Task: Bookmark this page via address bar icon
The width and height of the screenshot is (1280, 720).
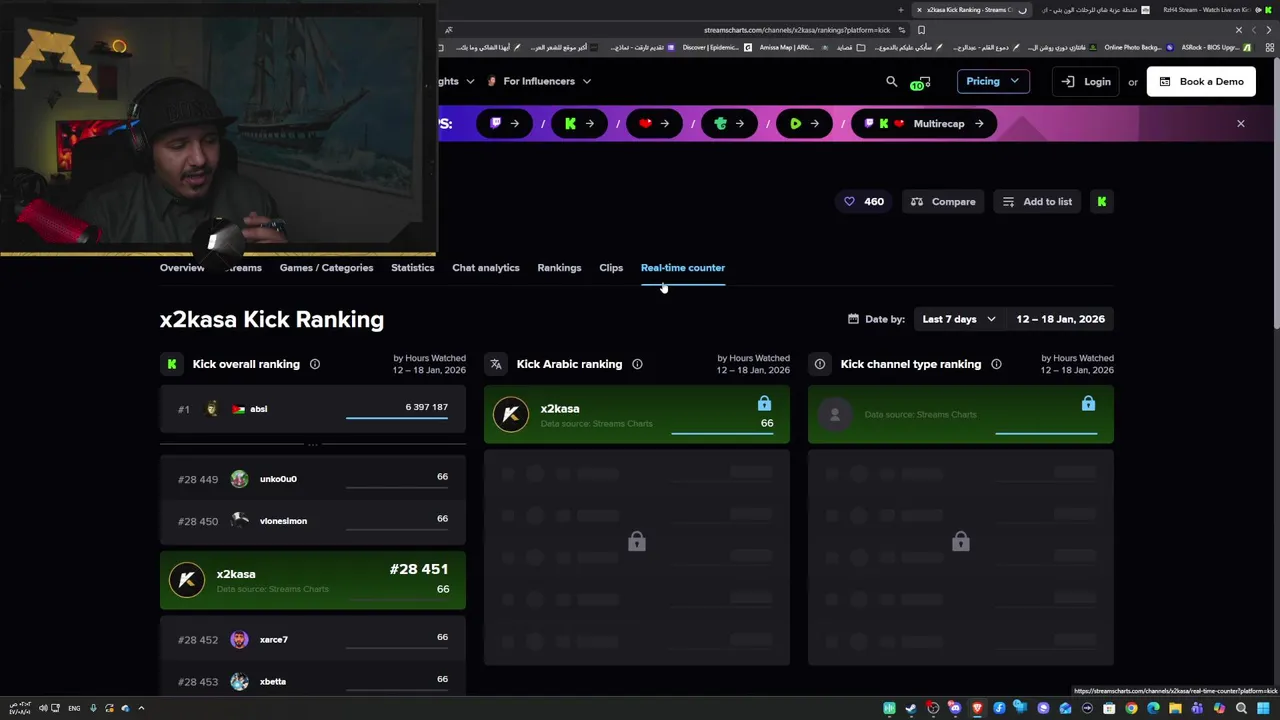Action: click(x=921, y=30)
